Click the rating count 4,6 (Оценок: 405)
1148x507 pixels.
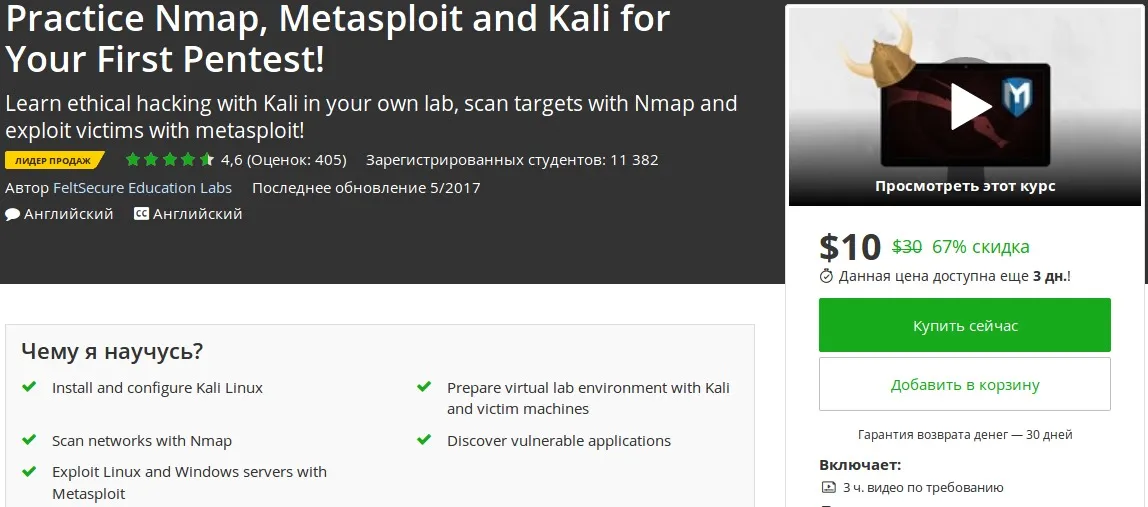pos(284,160)
